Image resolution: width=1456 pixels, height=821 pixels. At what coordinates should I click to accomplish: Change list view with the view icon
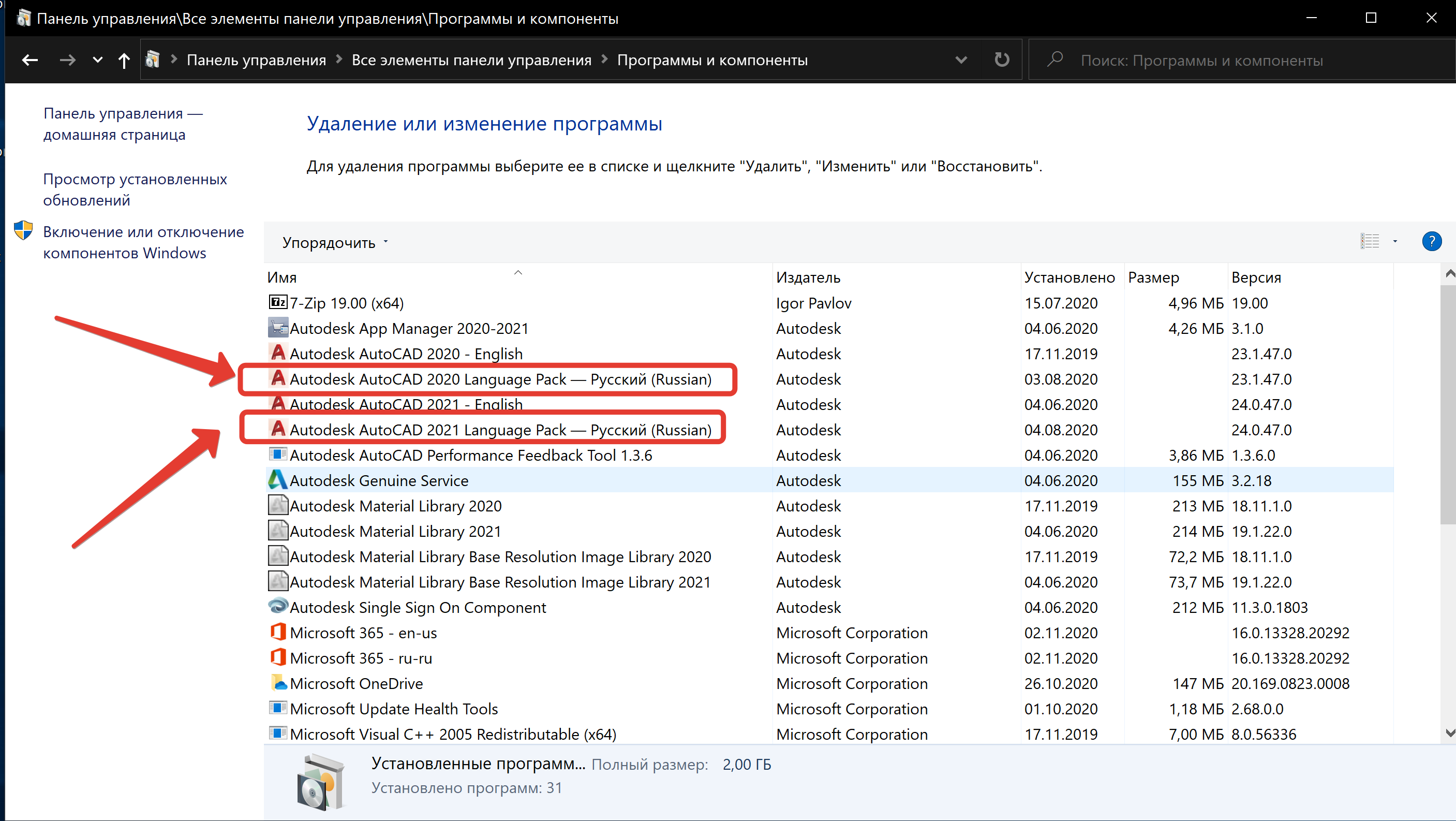[1370, 241]
